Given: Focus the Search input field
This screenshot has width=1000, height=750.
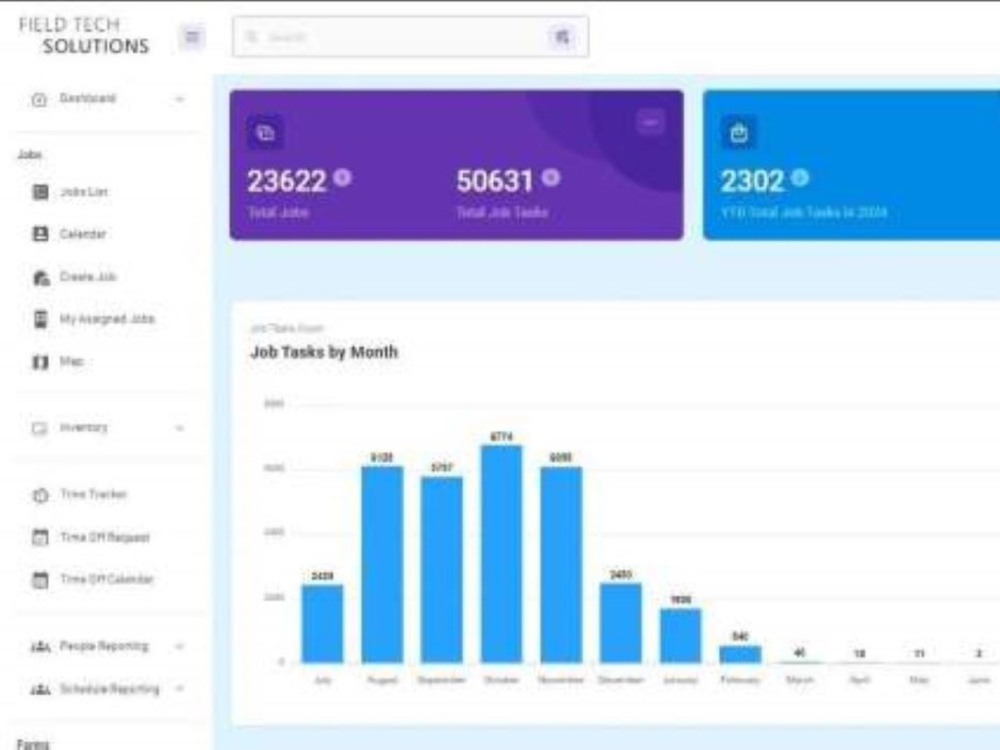Looking at the screenshot, I should [411, 37].
